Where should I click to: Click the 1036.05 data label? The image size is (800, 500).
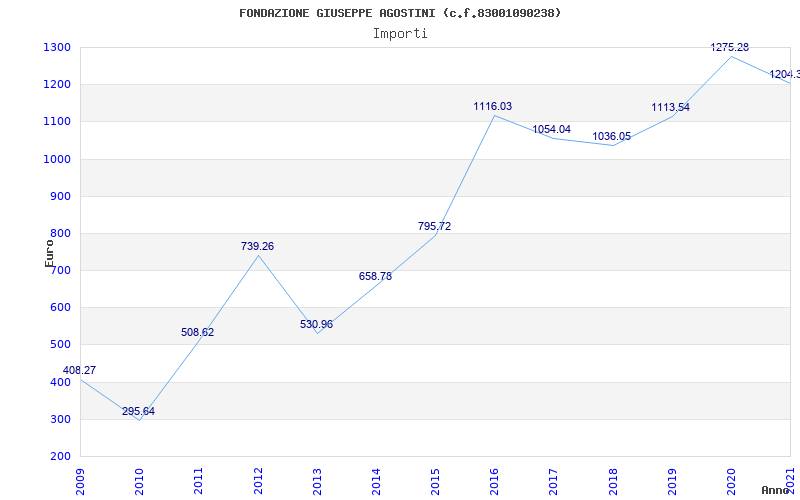click(x=611, y=136)
